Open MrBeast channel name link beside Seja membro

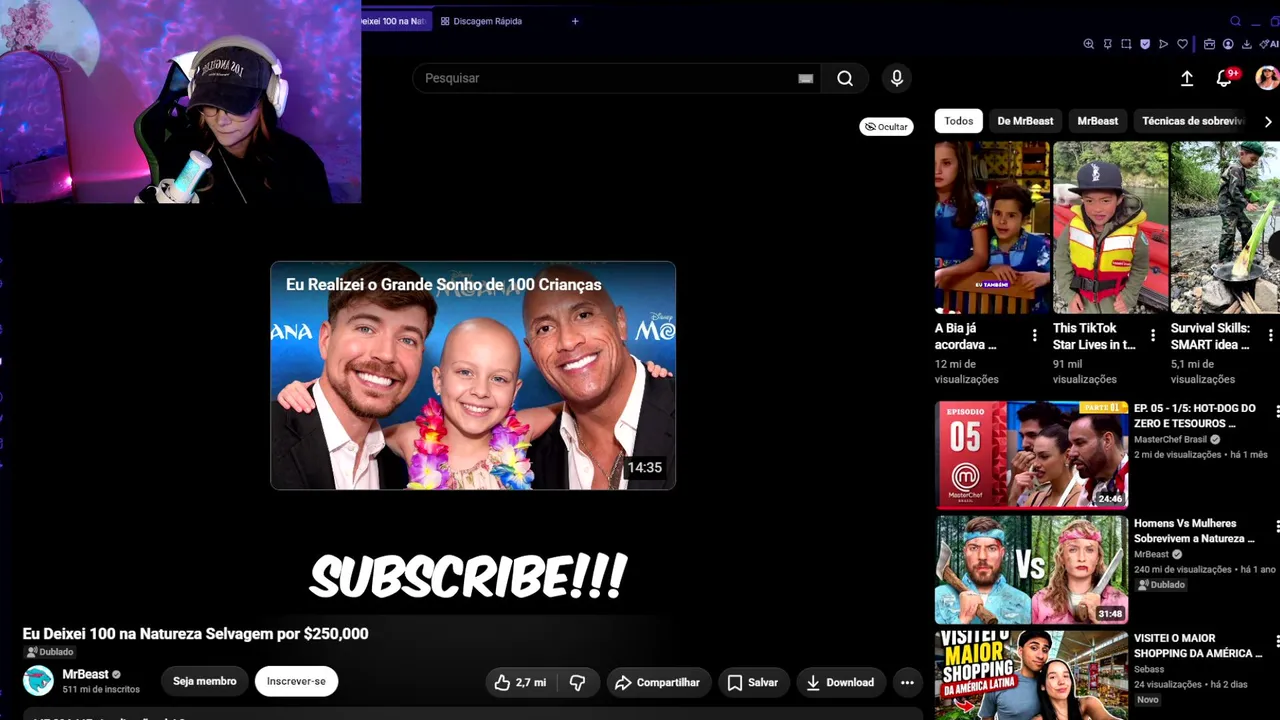pyautogui.click(x=85, y=674)
